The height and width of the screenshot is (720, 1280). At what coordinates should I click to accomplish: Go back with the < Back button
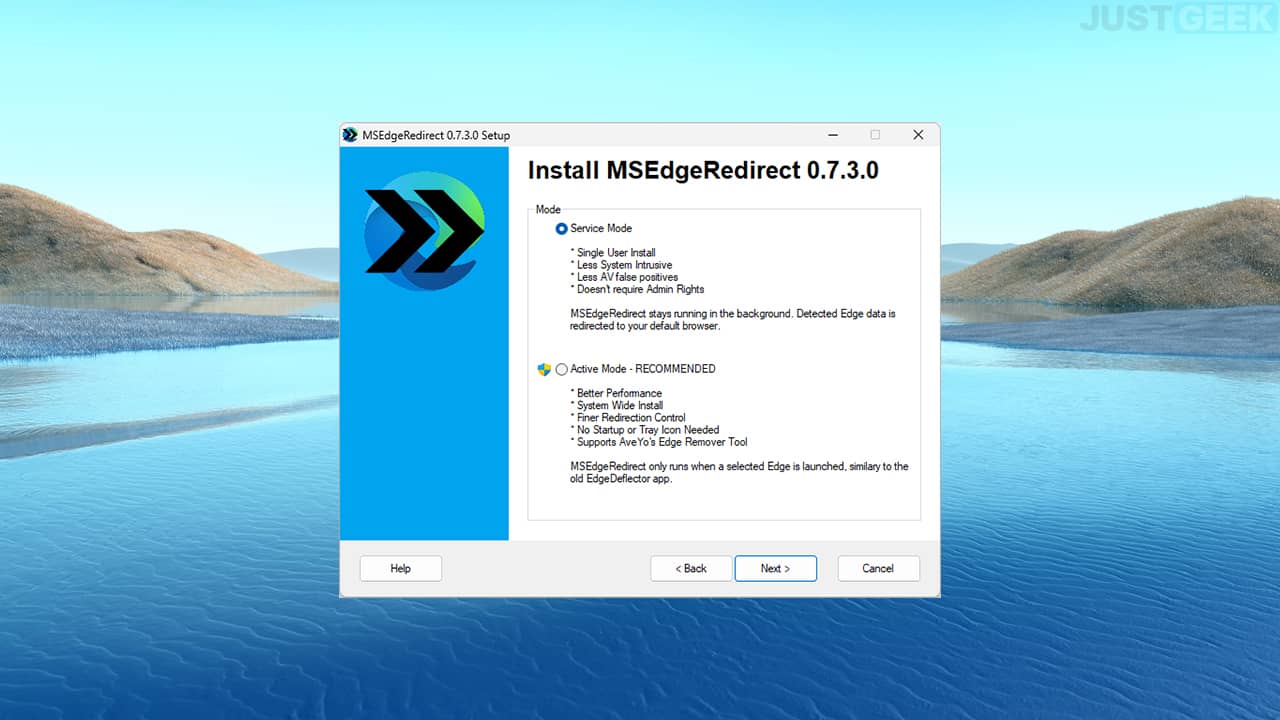tap(691, 568)
